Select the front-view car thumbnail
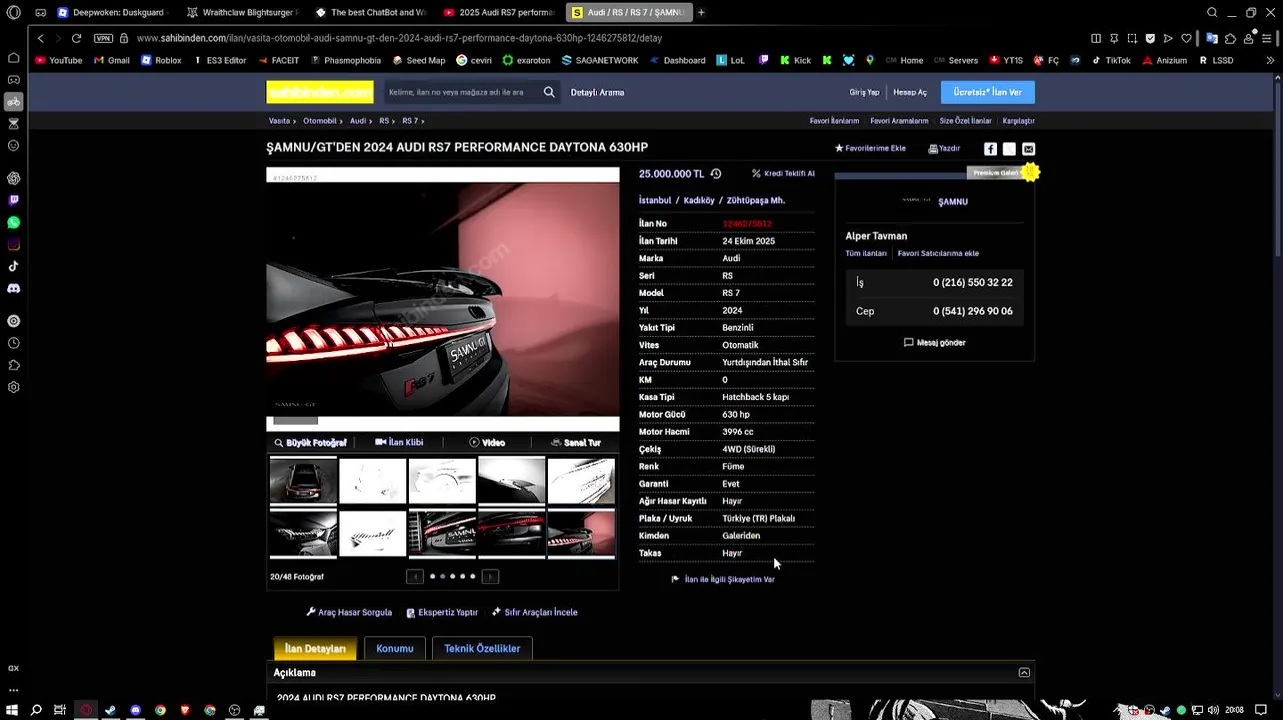Image resolution: width=1283 pixels, height=720 pixels. point(303,481)
